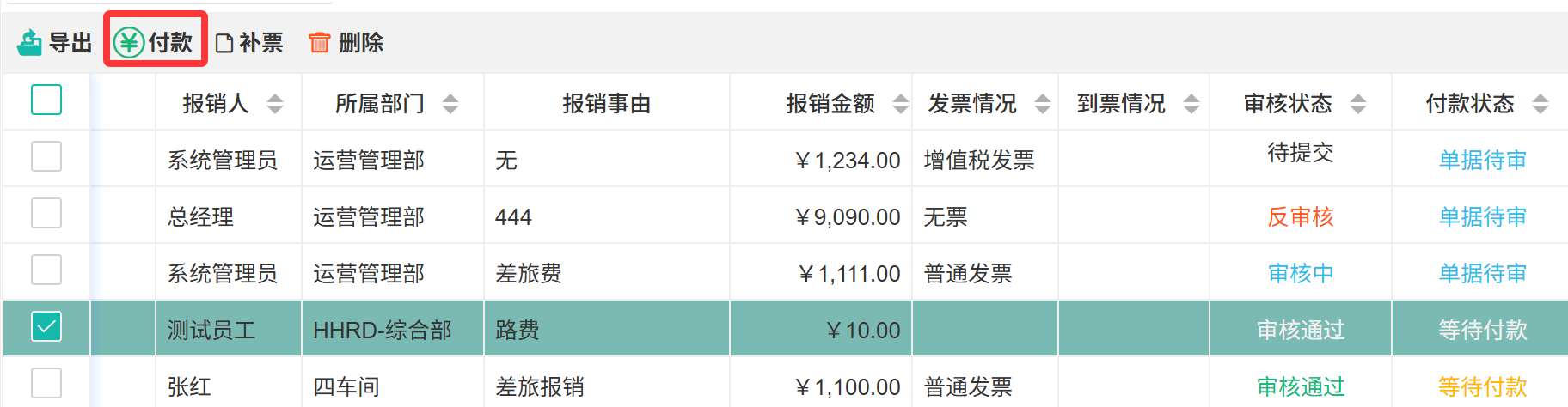1568x407 pixels.
Task: Uncheck the 测试员工 row checkbox
Action: pos(46,326)
